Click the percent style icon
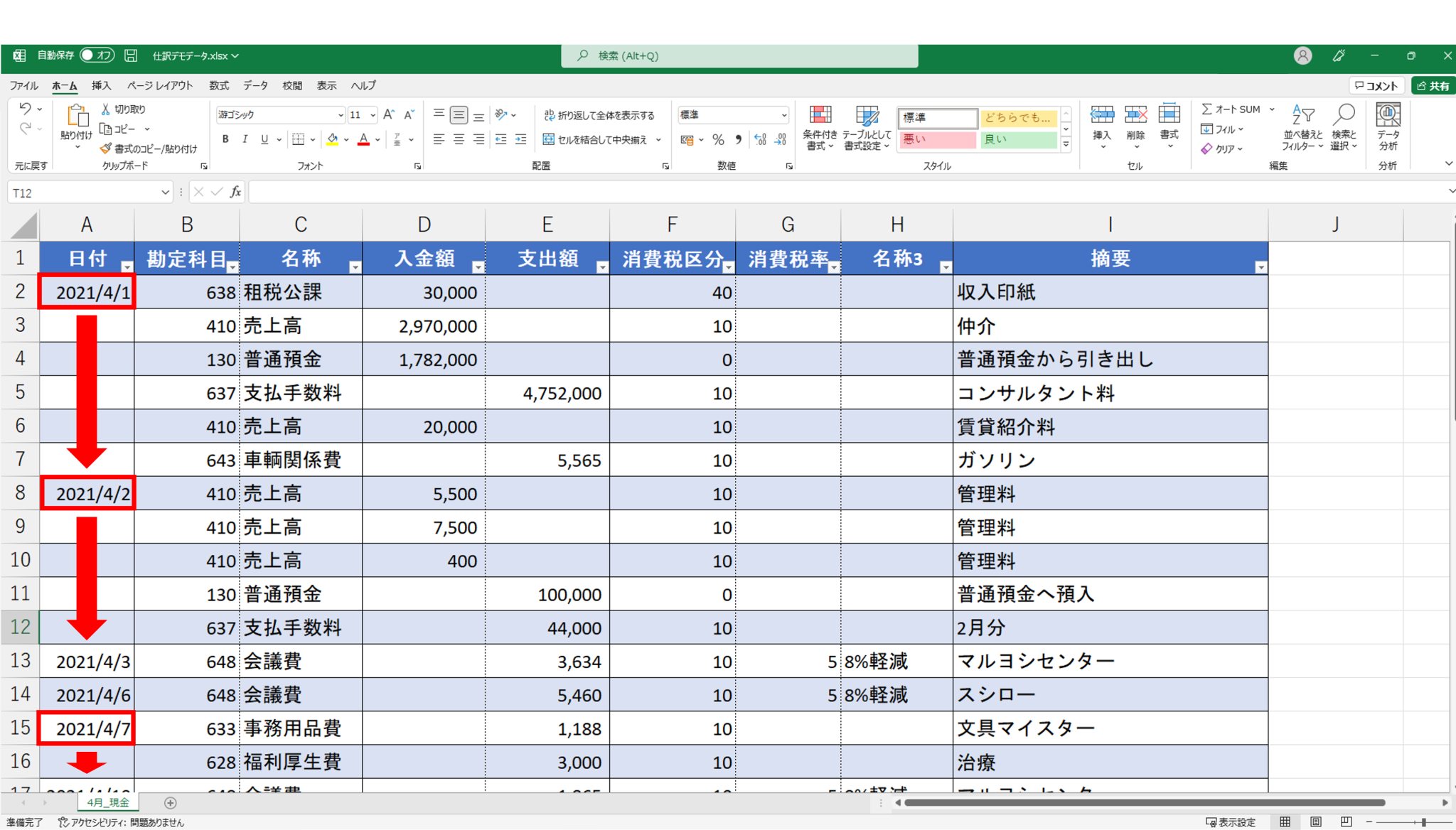The image size is (1456, 830). (x=718, y=139)
